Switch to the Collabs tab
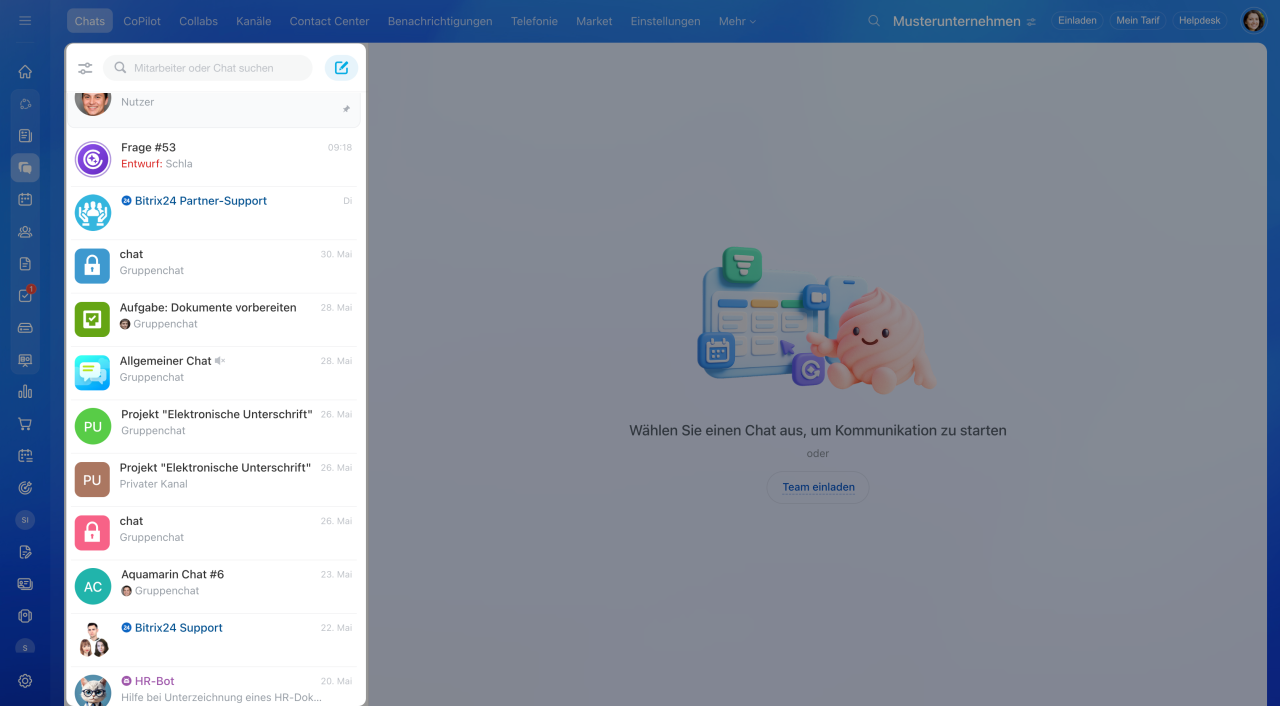Screen dimensions: 1280x706 tap(198, 21)
